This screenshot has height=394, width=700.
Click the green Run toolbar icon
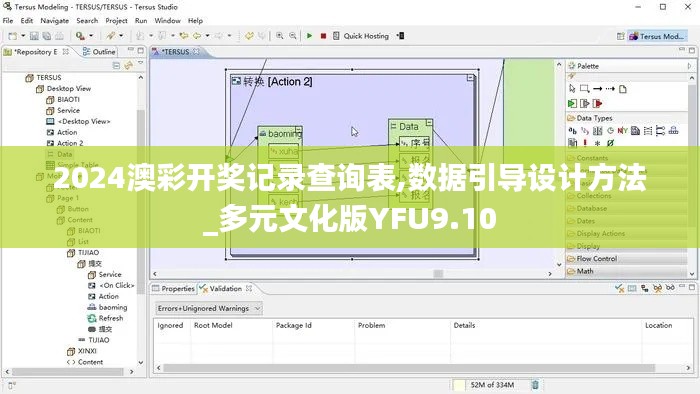(309, 36)
